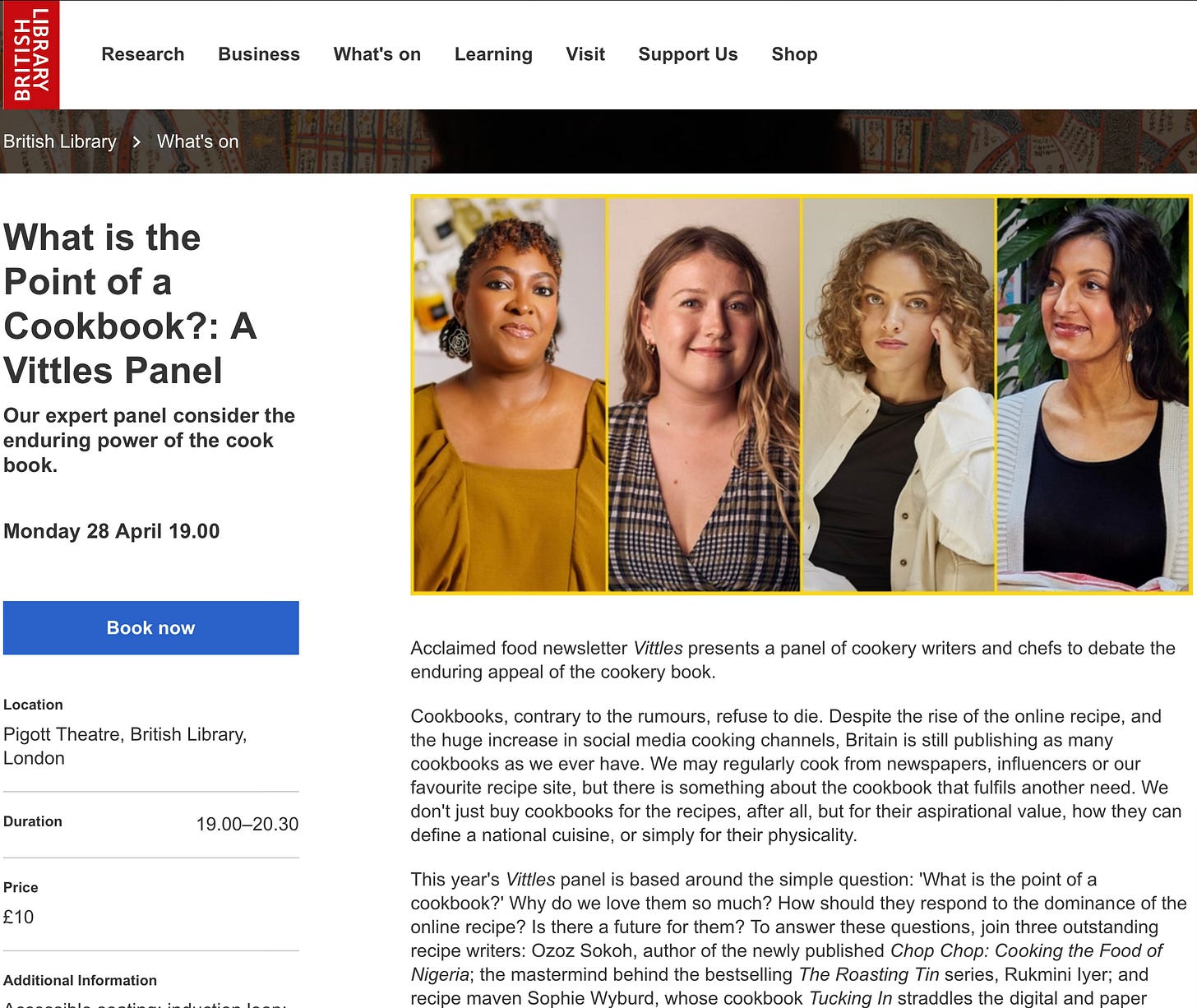
Task: Click the Additional Information heading
Action: 80,980
